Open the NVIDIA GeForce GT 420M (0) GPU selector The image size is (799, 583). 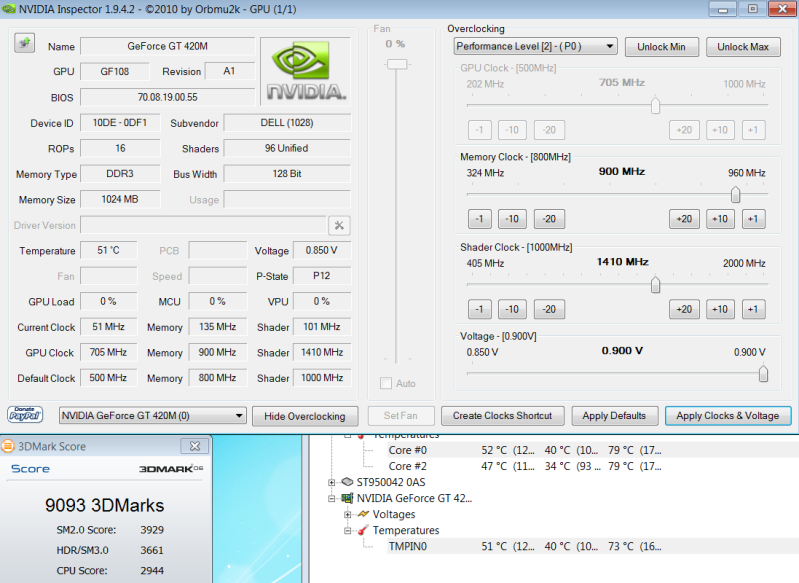point(152,415)
